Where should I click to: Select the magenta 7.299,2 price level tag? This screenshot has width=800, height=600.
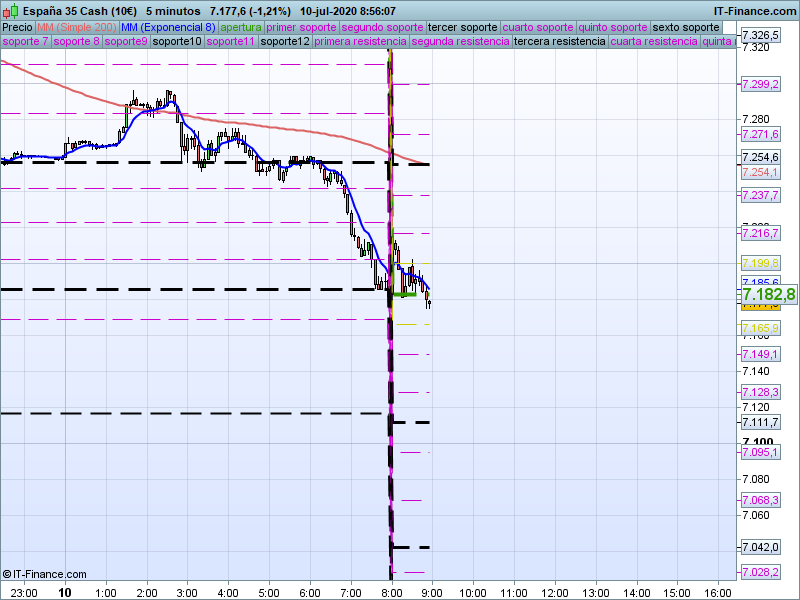[760, 84]
